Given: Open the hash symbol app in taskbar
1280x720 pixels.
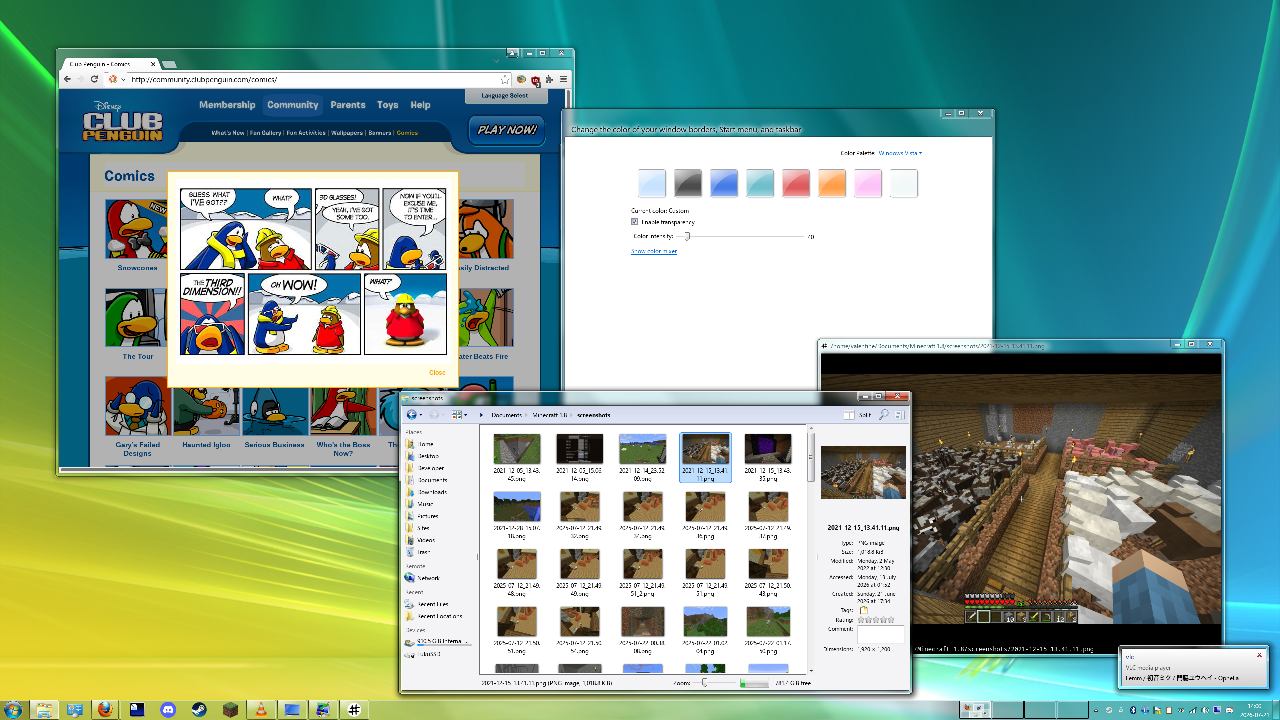Looking at the screenshot, I should [x=353, y=709].
